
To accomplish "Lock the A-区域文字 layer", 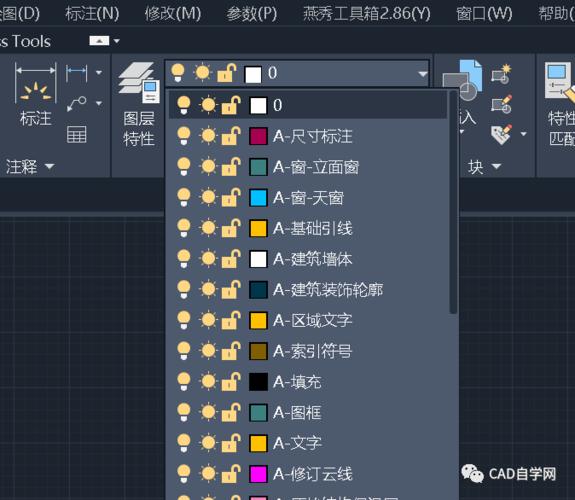I will click(x=231, y=320).
